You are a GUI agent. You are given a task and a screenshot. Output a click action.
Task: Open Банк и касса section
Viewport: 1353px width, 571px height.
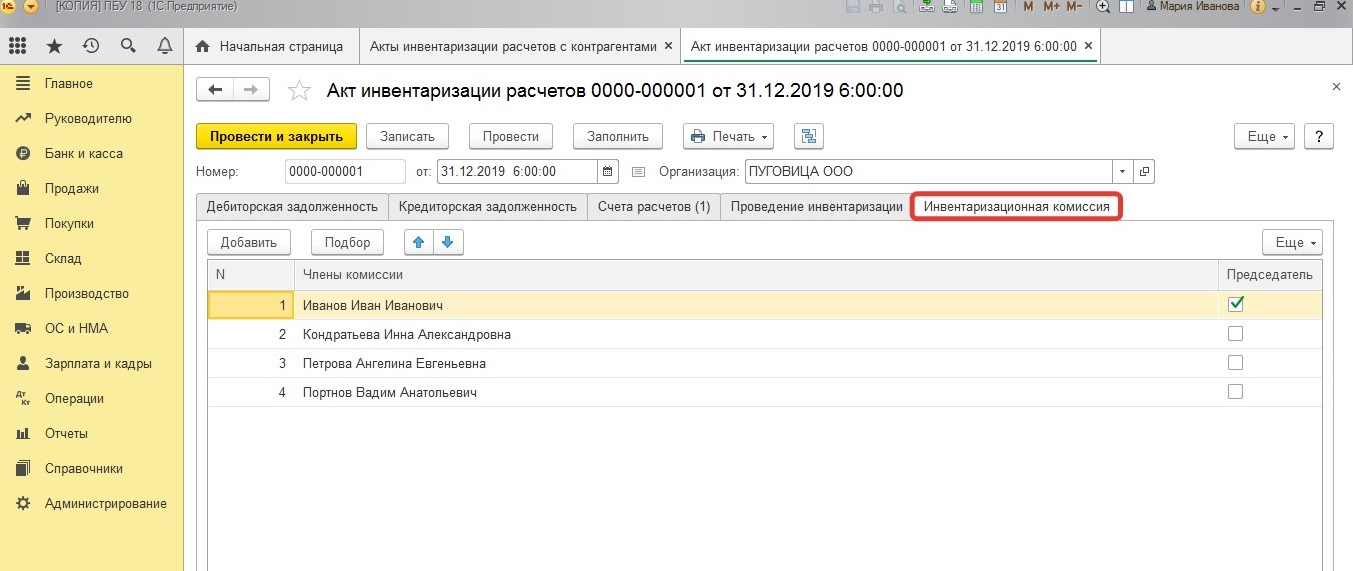83,154
